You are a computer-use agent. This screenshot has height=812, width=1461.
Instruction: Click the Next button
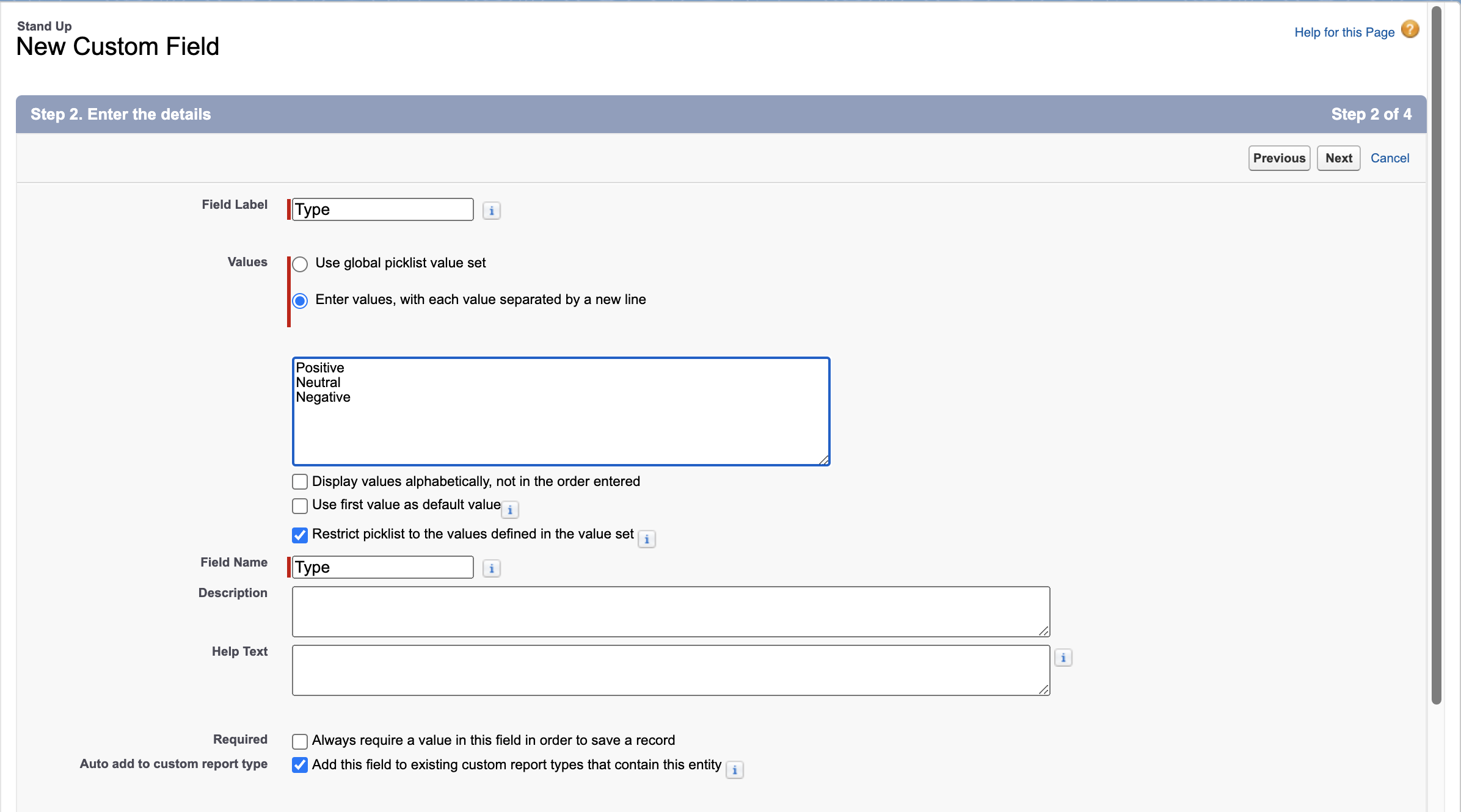pyautogui.click(x=1338, y=158)
